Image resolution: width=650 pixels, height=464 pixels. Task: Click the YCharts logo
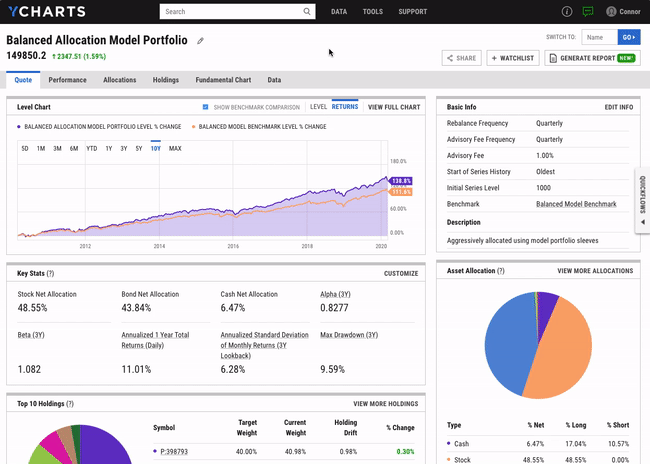pos(47,12)
